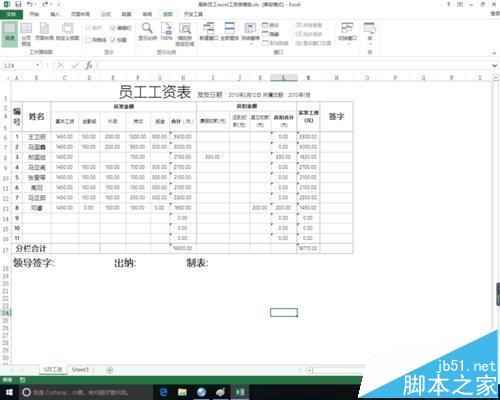Viewport: 500px width, 400px height.
Task: Open the Windows Start menu
Action: [x=9, y=392]
